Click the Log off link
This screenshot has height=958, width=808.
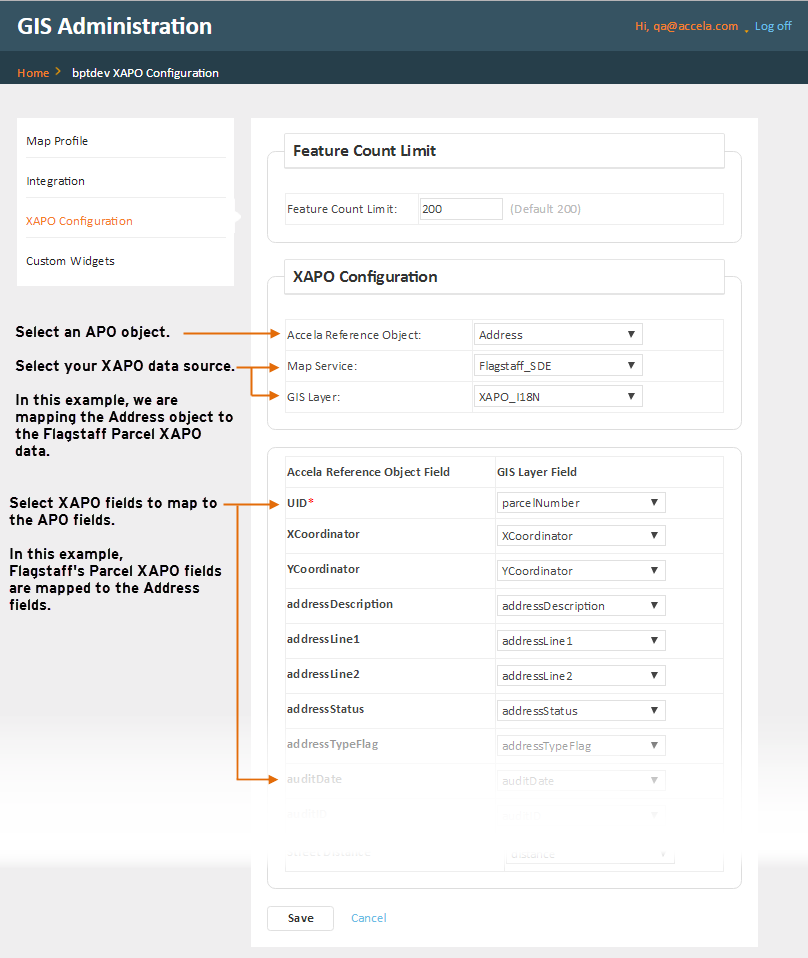773,26
